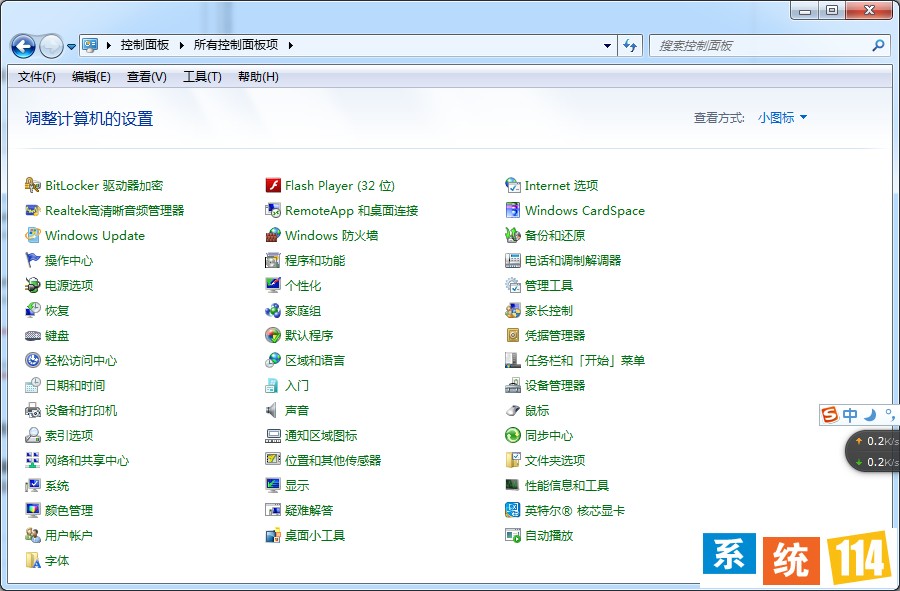Screen dimensions: 900x591
Task: Open the 网络和共享中心 link
Action: click(x=86, y=460)
